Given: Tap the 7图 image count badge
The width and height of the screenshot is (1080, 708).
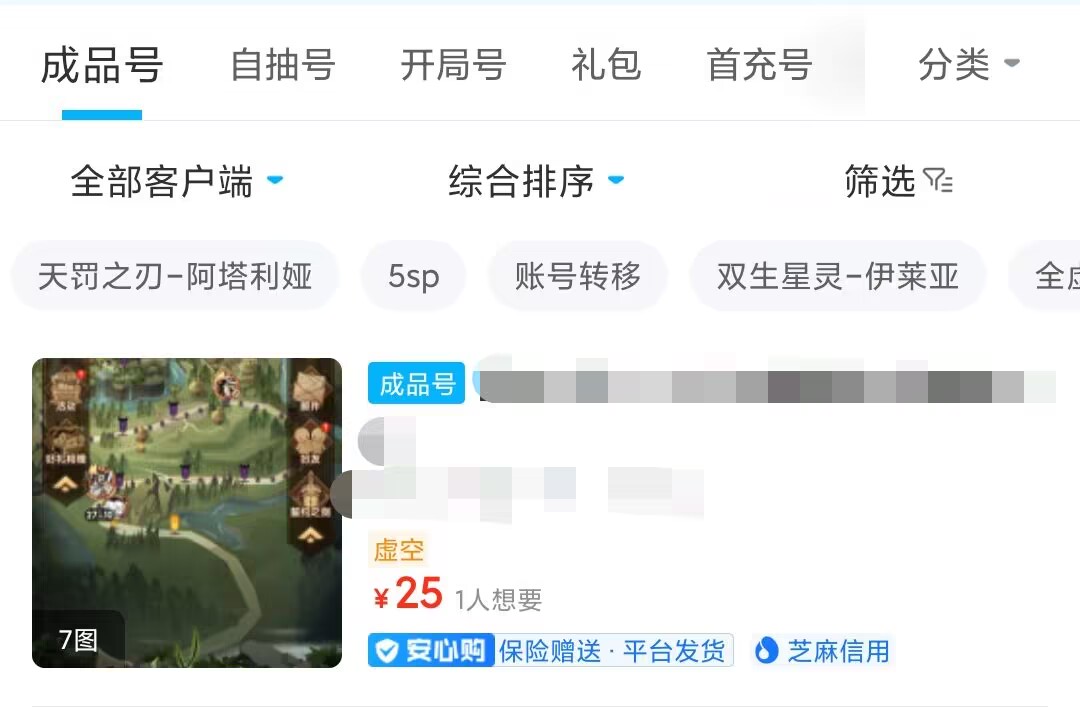Looking at the screenshot, I should 78,640.
